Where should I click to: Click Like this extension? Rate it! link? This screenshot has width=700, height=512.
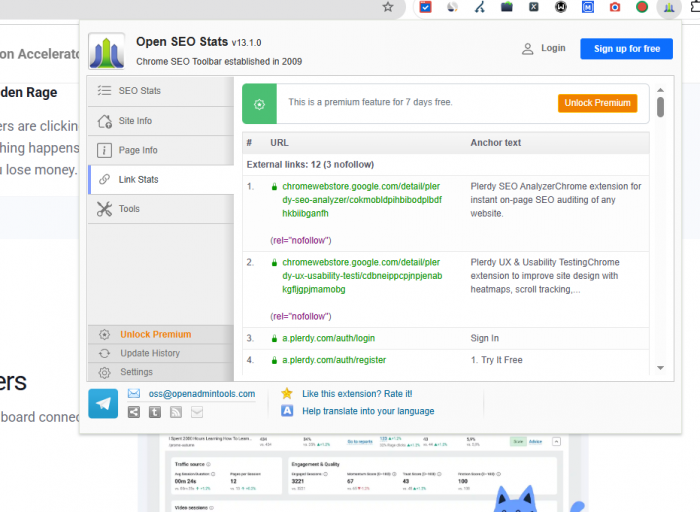pyautogui.click(x=357, y=394)
